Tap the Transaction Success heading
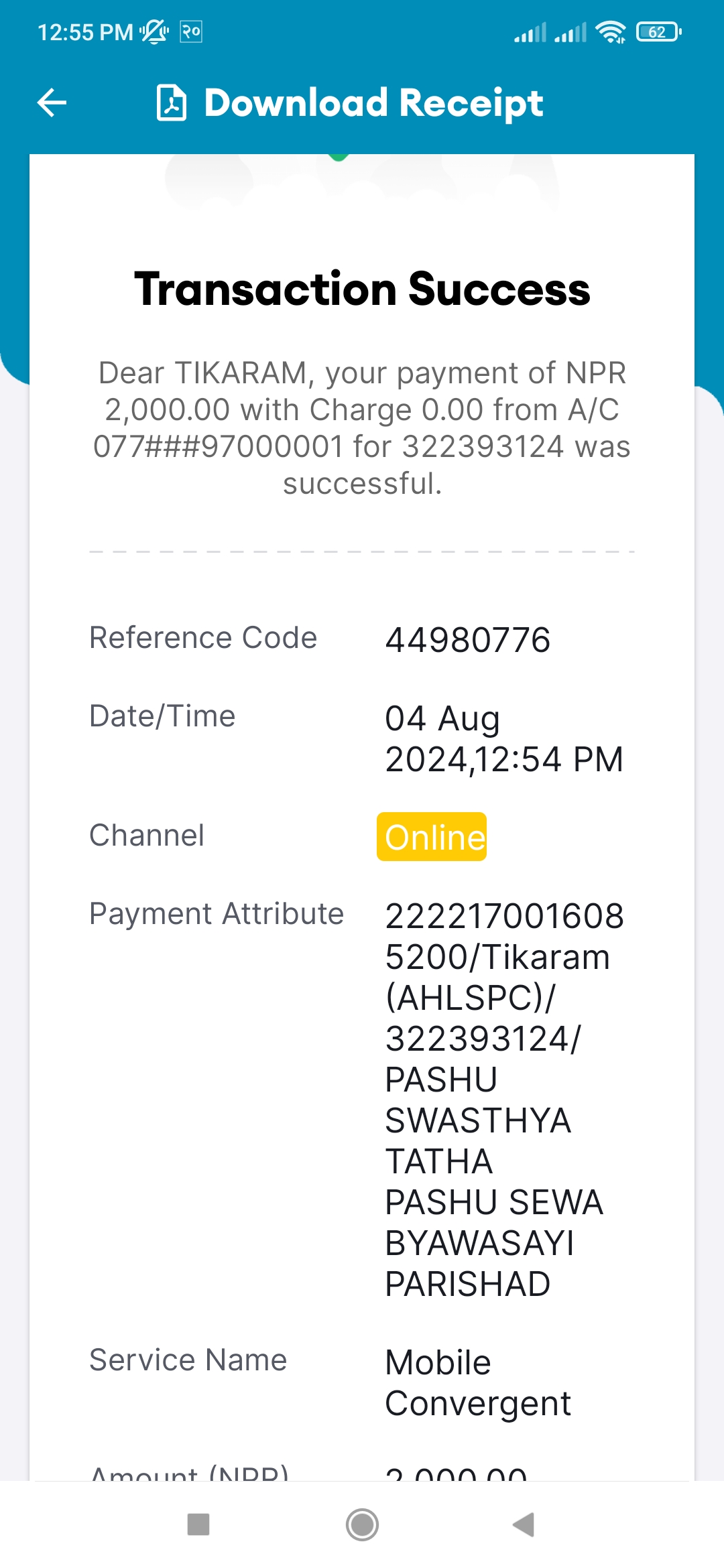Viewport: 724px width, 1568px height. coord(362,289)
